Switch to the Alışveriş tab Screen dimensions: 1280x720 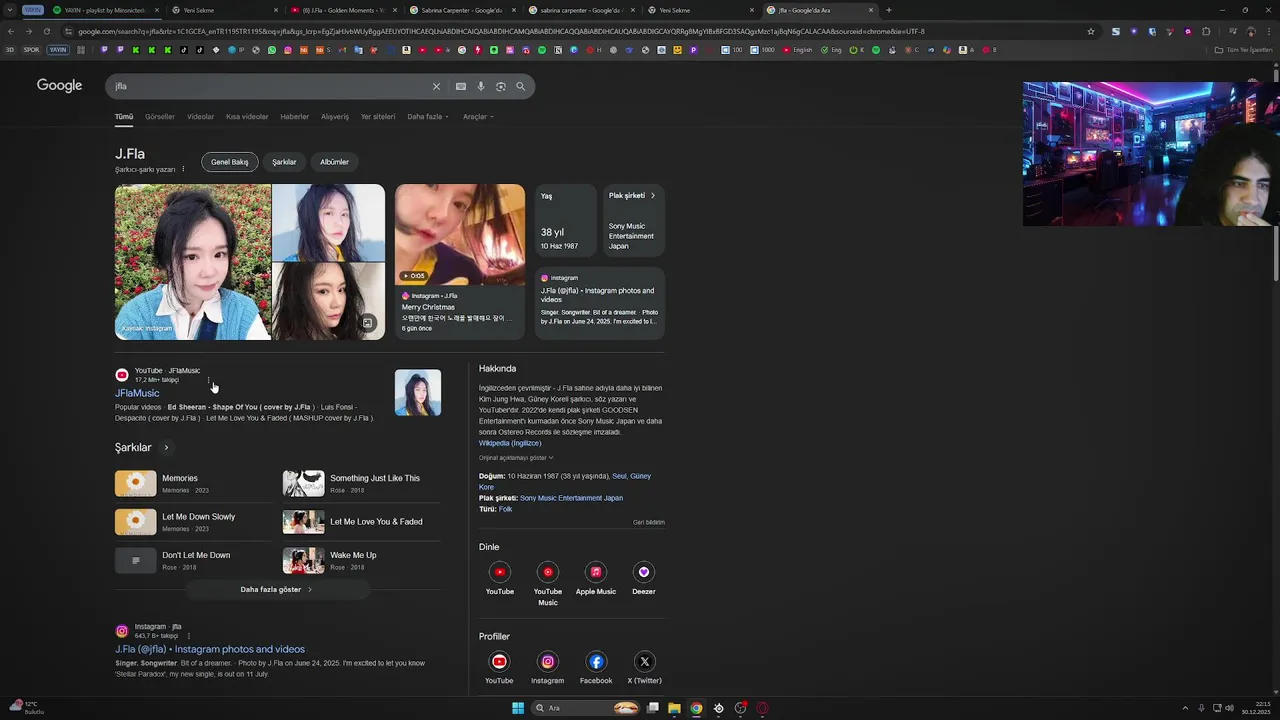[x=335, y=116]
